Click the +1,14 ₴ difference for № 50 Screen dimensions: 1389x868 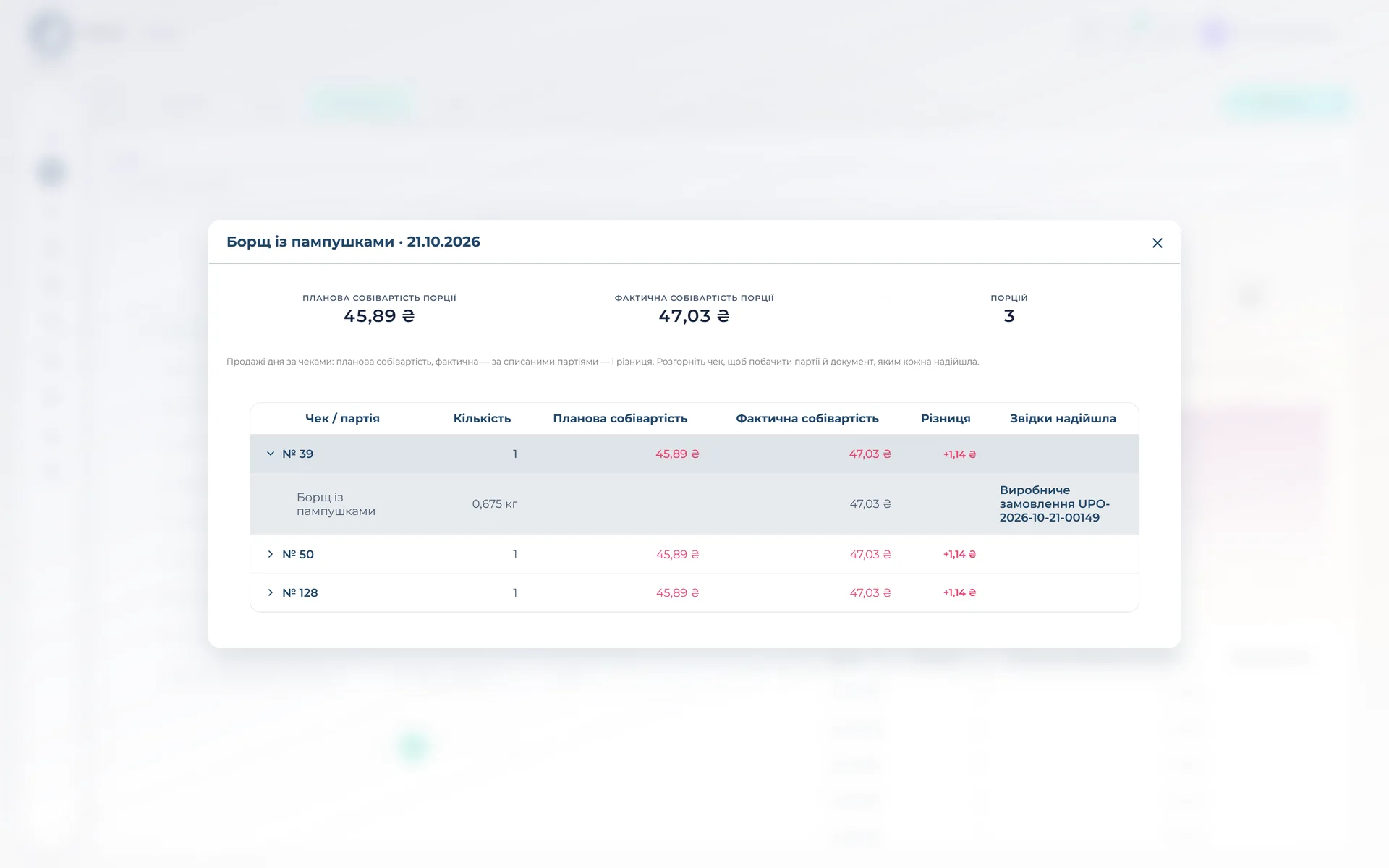click(959, 554)
